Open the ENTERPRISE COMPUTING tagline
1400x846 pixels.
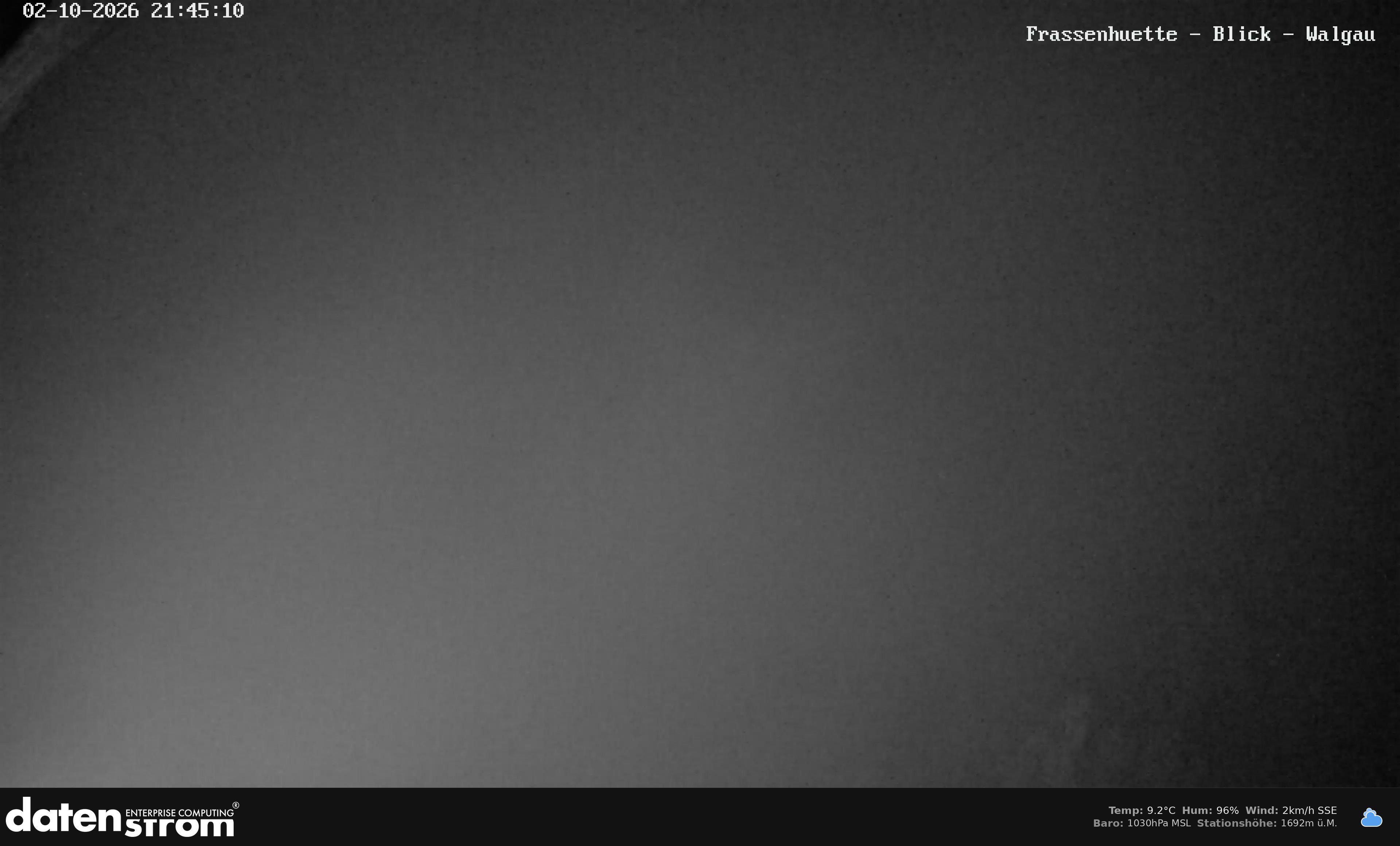point(179,812)
